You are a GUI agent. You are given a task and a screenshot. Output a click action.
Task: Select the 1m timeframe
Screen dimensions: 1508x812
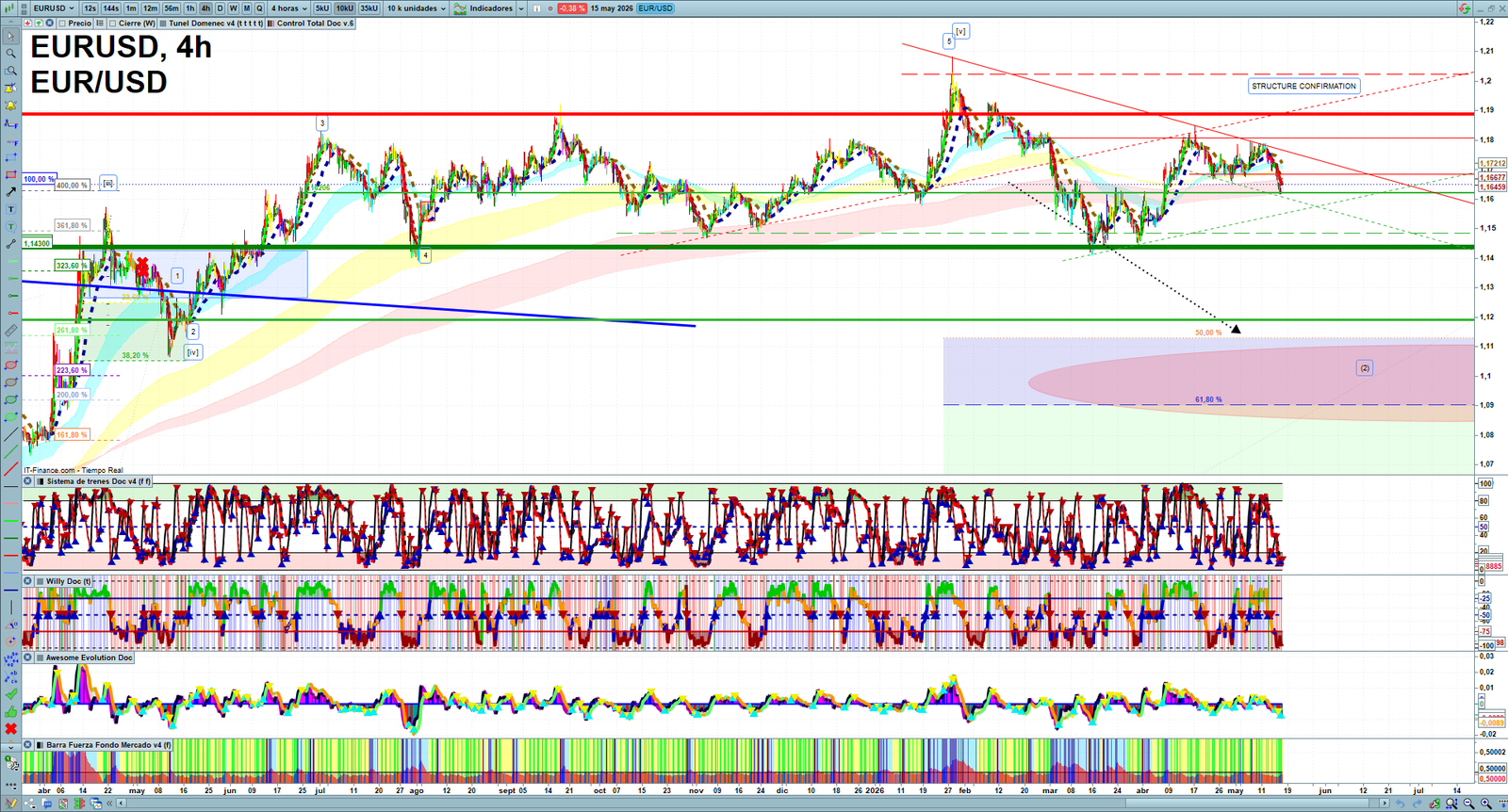(131, 8)
